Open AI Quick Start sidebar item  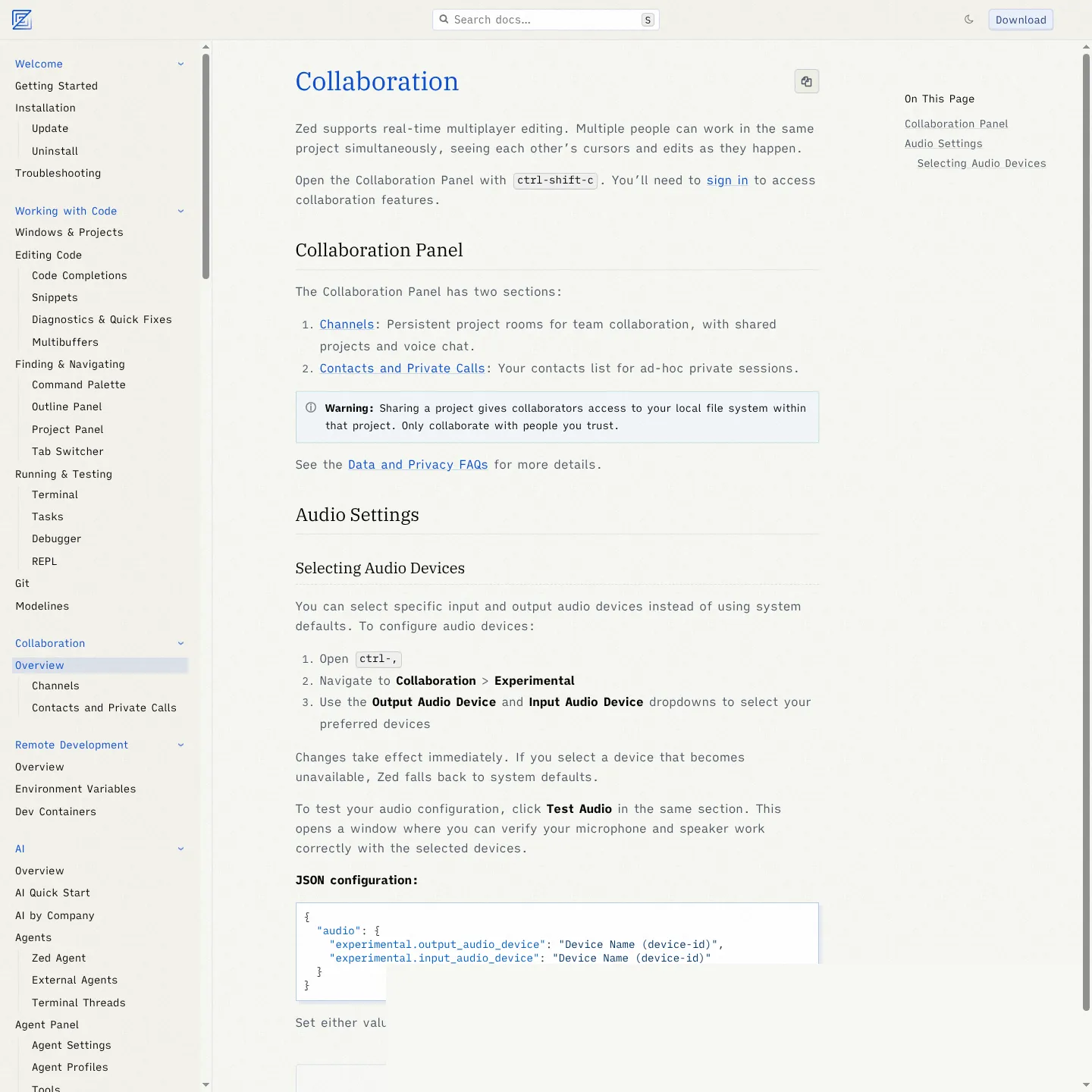click(52, 893)
